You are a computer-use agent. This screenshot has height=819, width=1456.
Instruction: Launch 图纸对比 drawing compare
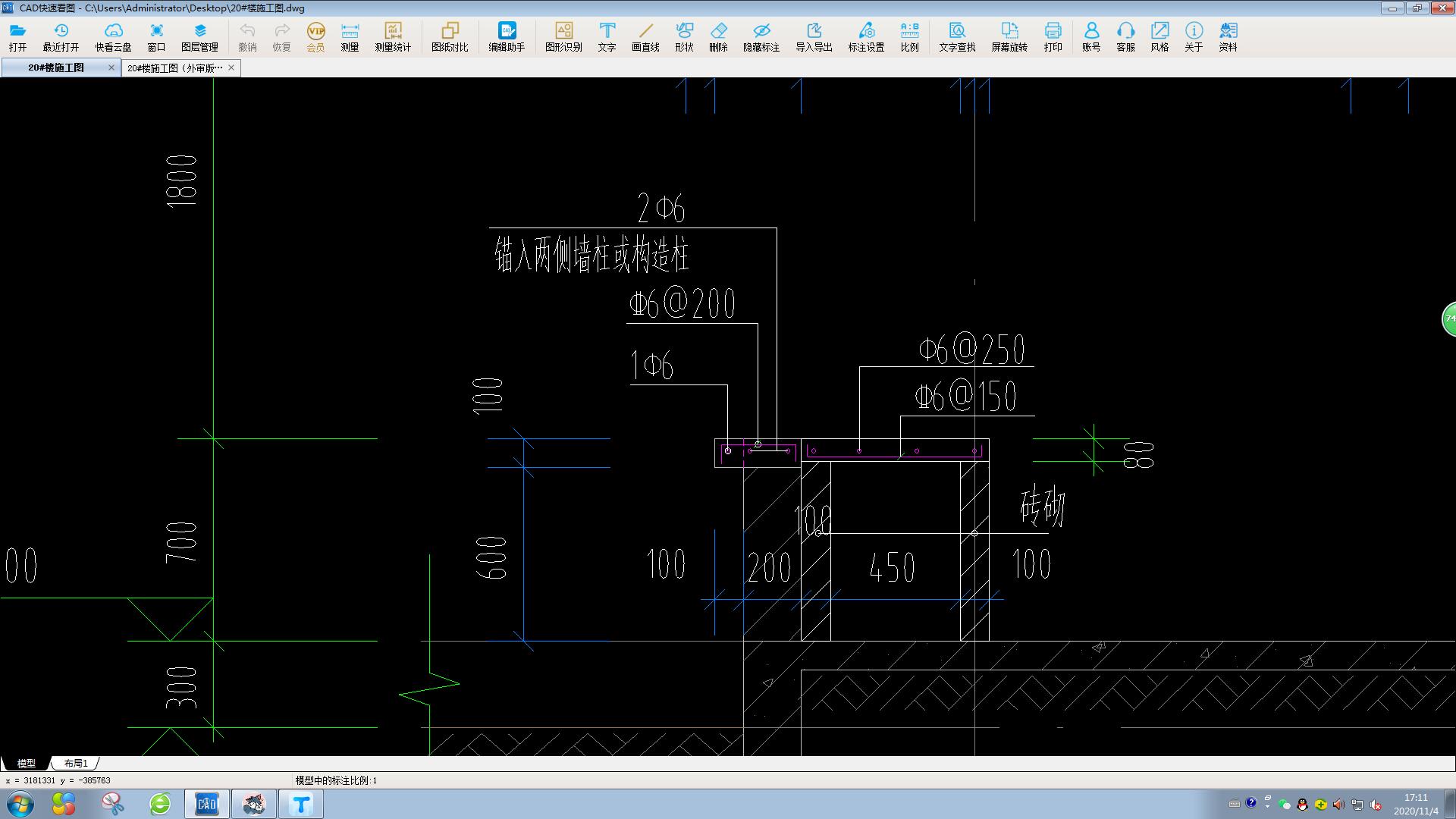tap(450, 36)
